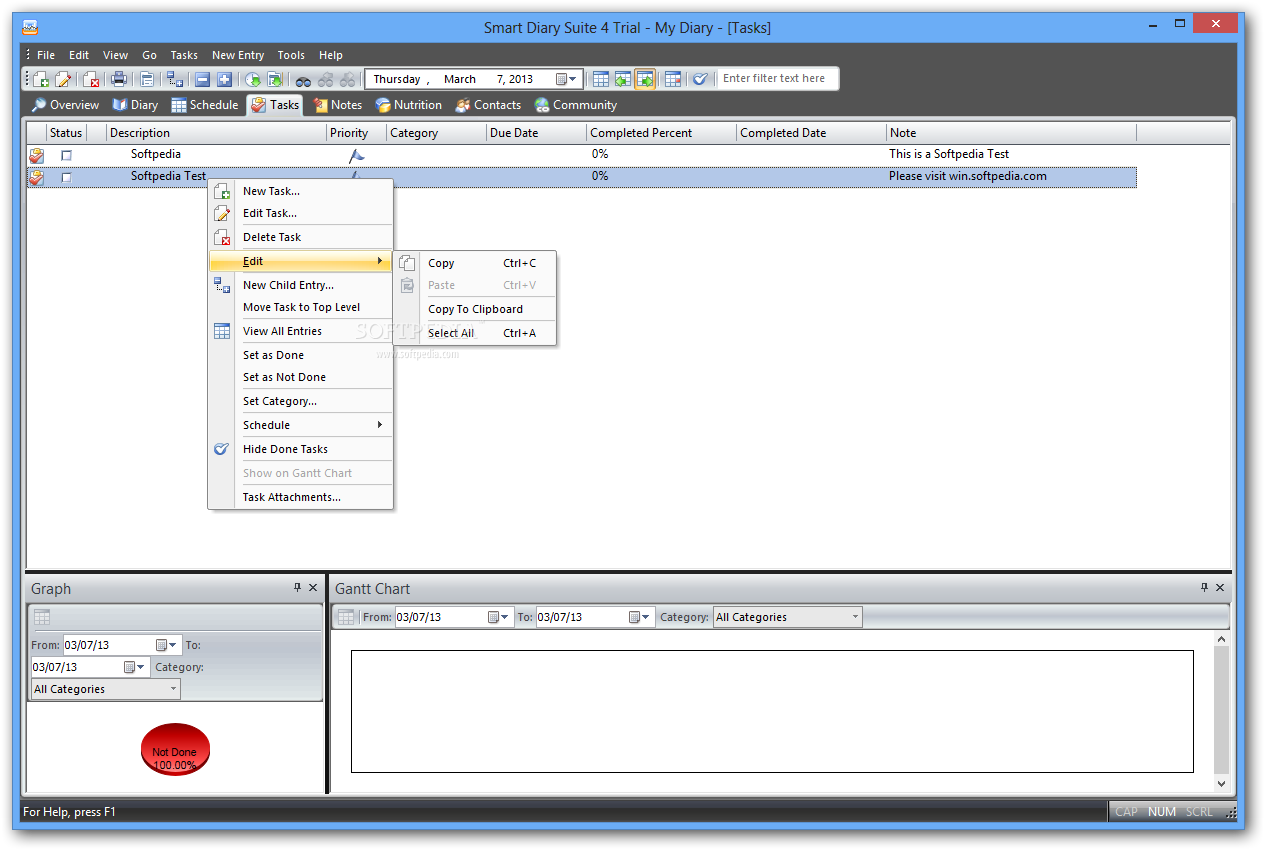Choose Task Attachments... in the context menu

[301, 497]
